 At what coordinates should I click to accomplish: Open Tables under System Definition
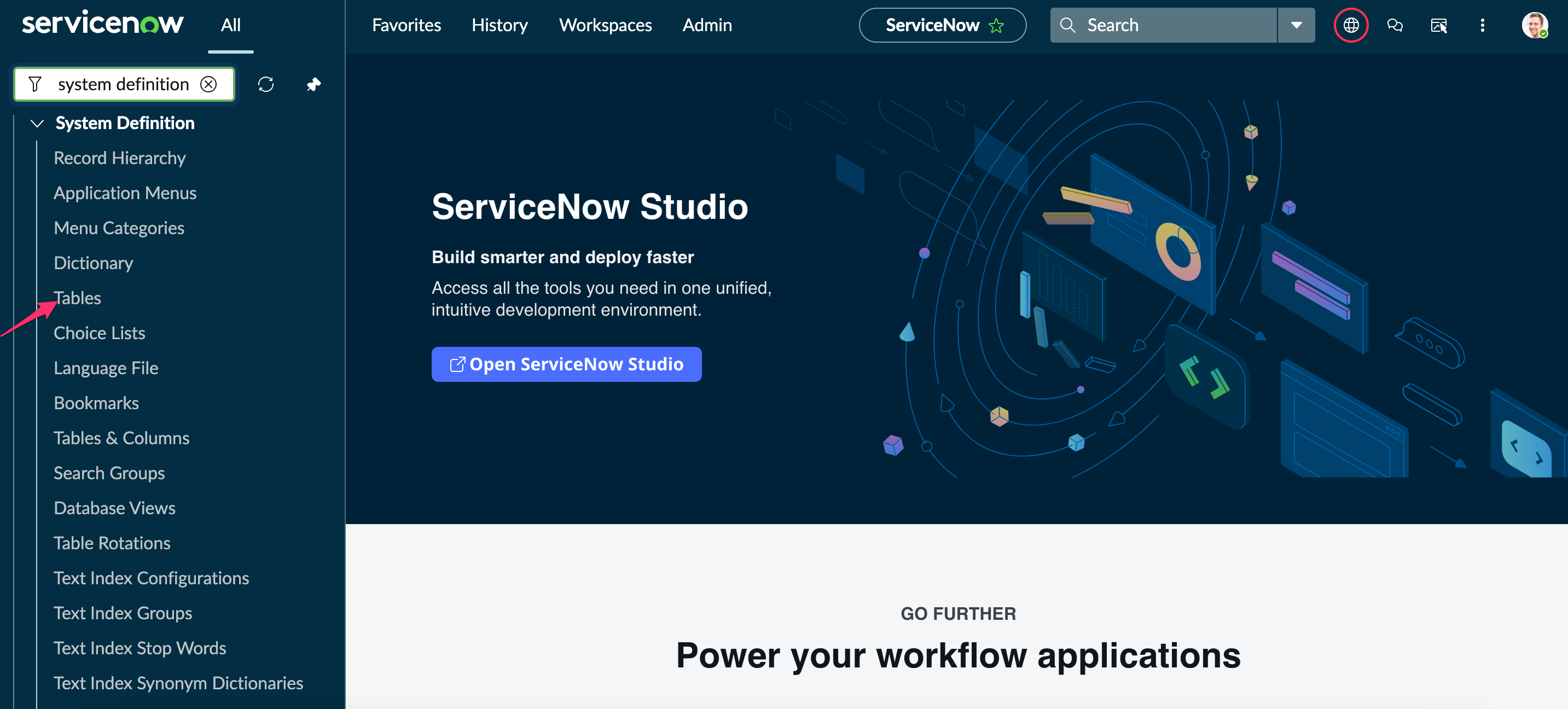tap(77, 298)
